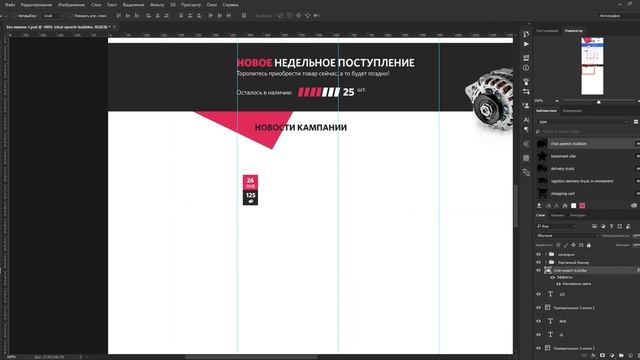Select the bookmark-star library item
The height and width of the screenshot is (360, 640).
pyautogui.click(x=588, y=156)
